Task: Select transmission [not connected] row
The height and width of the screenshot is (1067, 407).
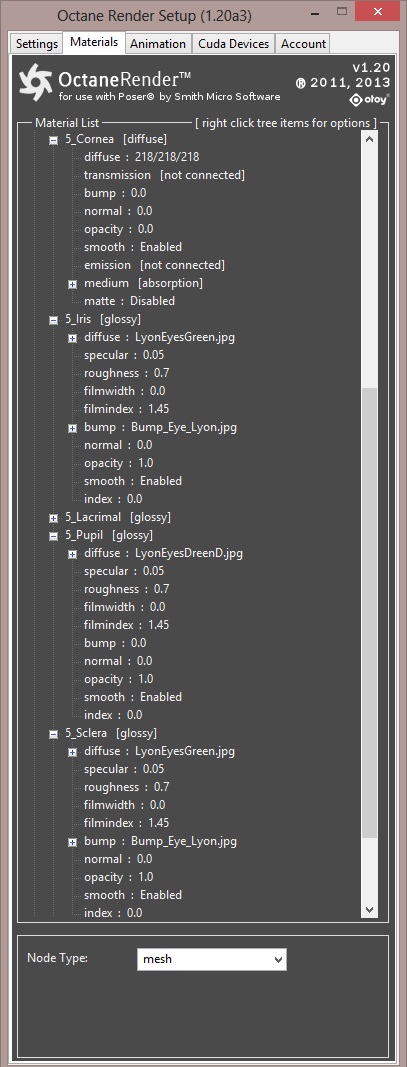Action: coord(164,175)
